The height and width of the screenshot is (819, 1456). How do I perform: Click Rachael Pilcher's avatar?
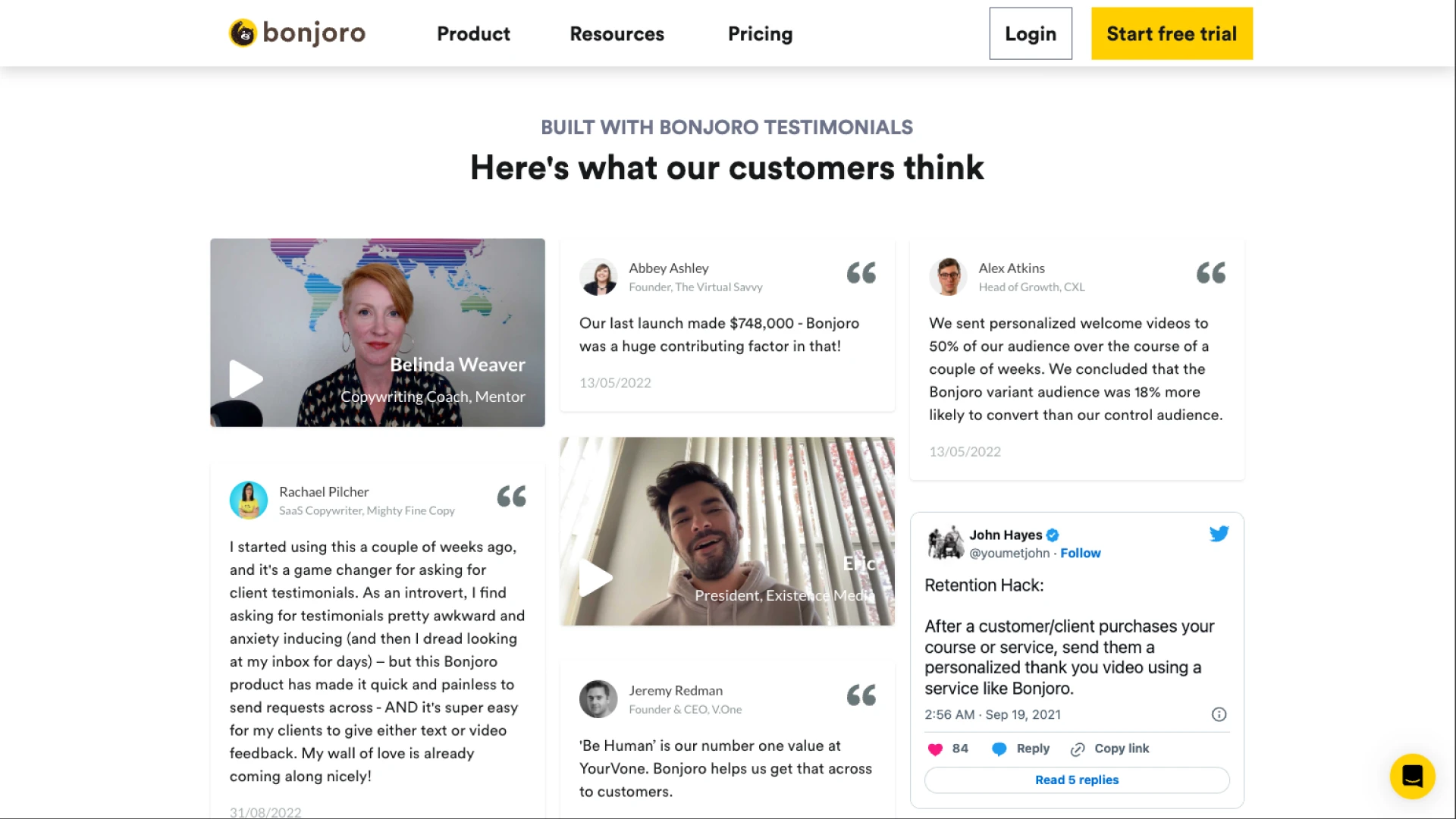pyautogui.click(x=249, y=500)
